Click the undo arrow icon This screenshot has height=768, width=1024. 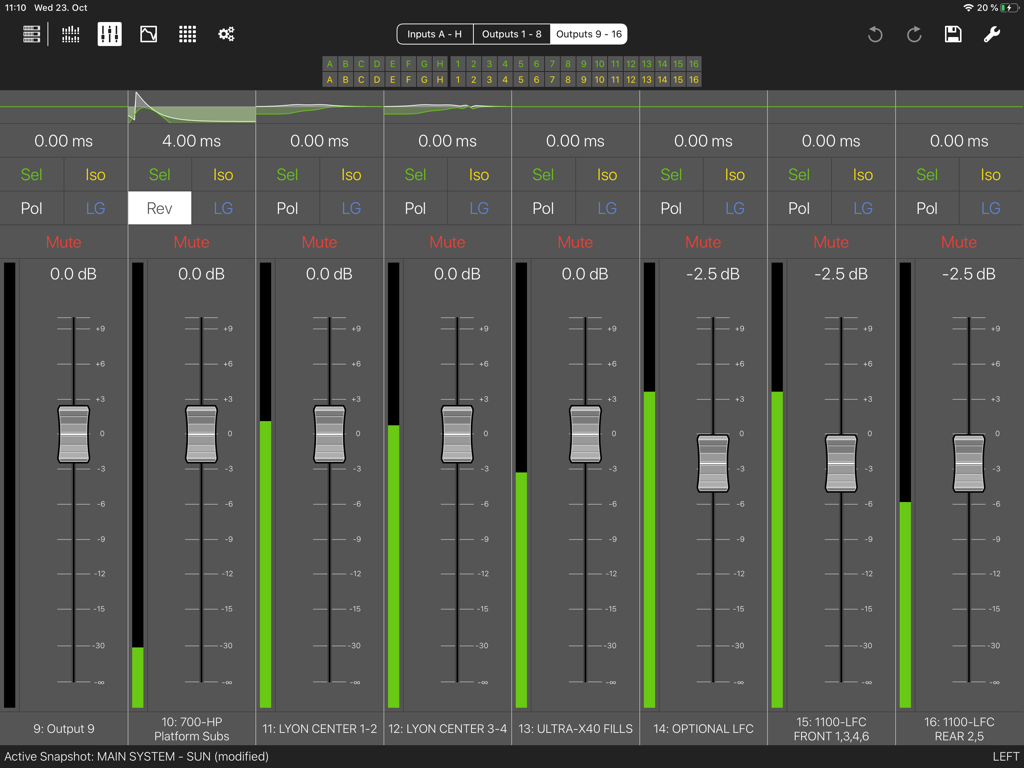pos(874,33)
